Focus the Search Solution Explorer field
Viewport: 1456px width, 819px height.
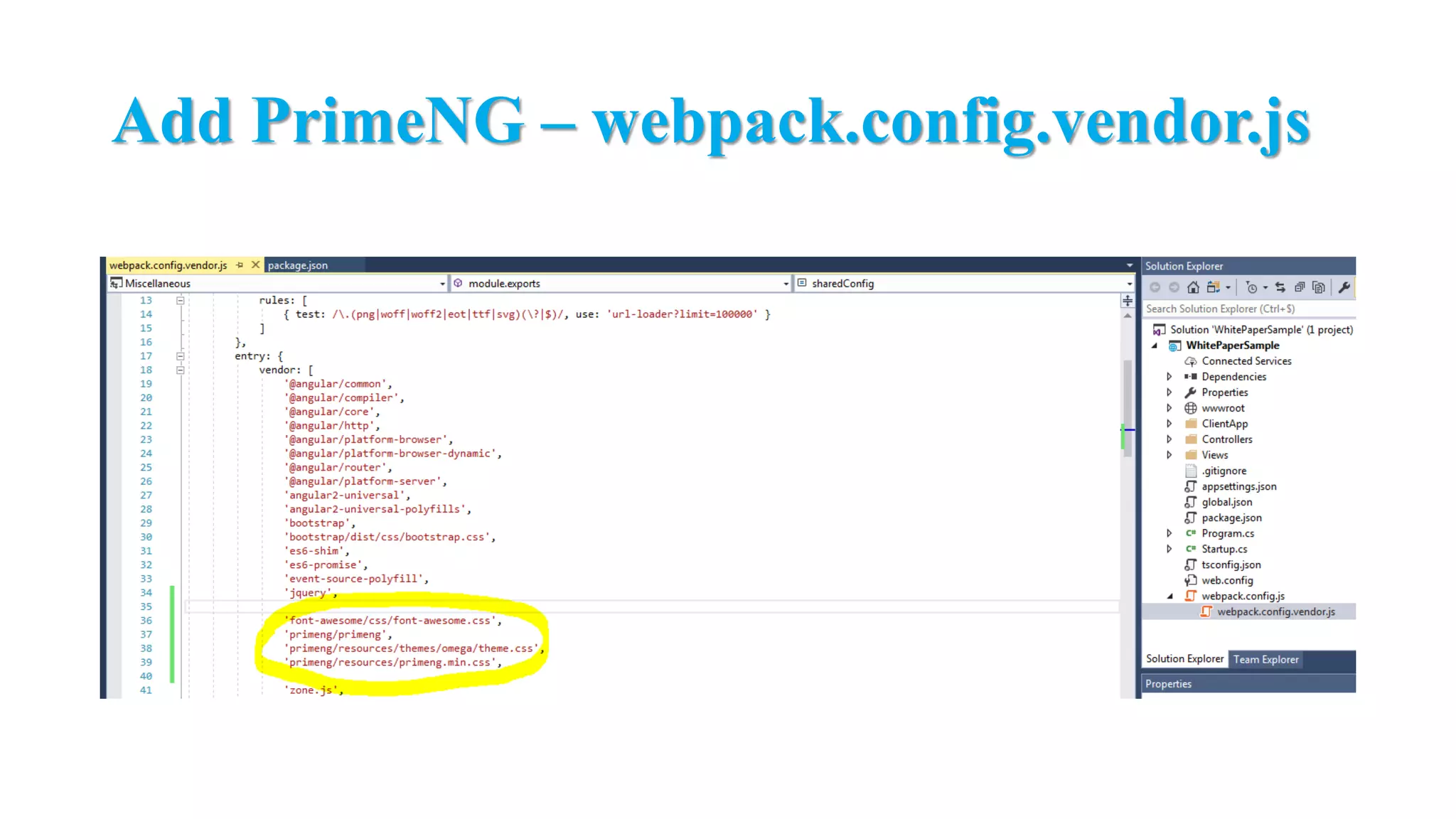(x=1248, y=309)
